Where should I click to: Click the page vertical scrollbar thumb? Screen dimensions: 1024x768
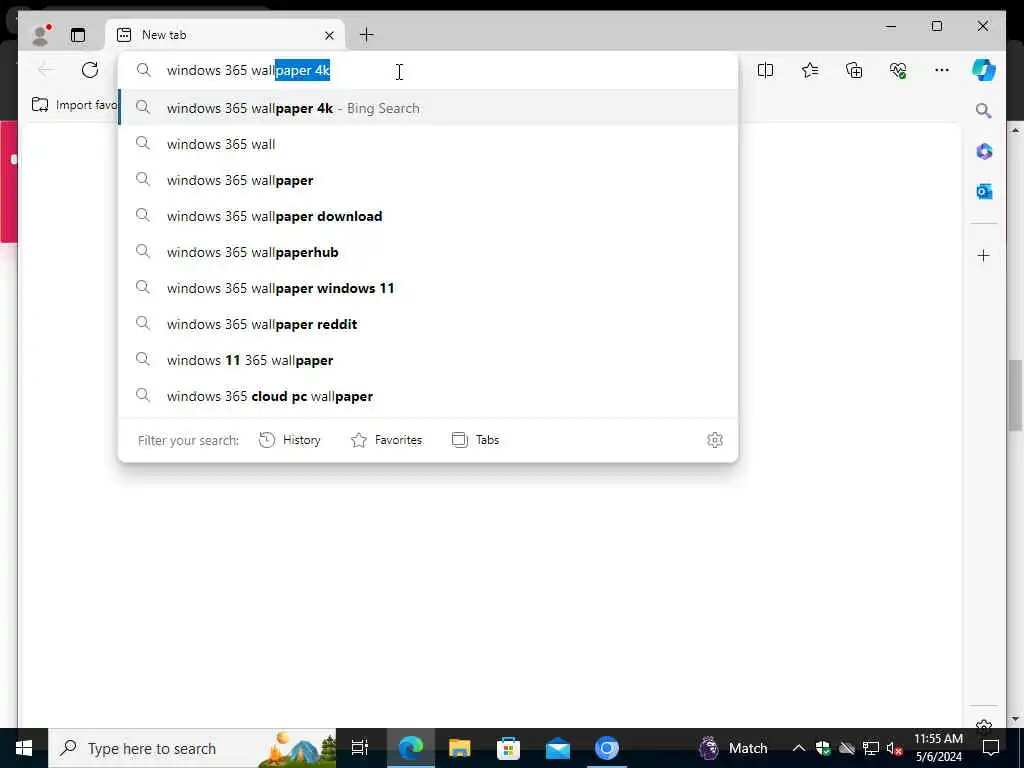point(1014,395)
